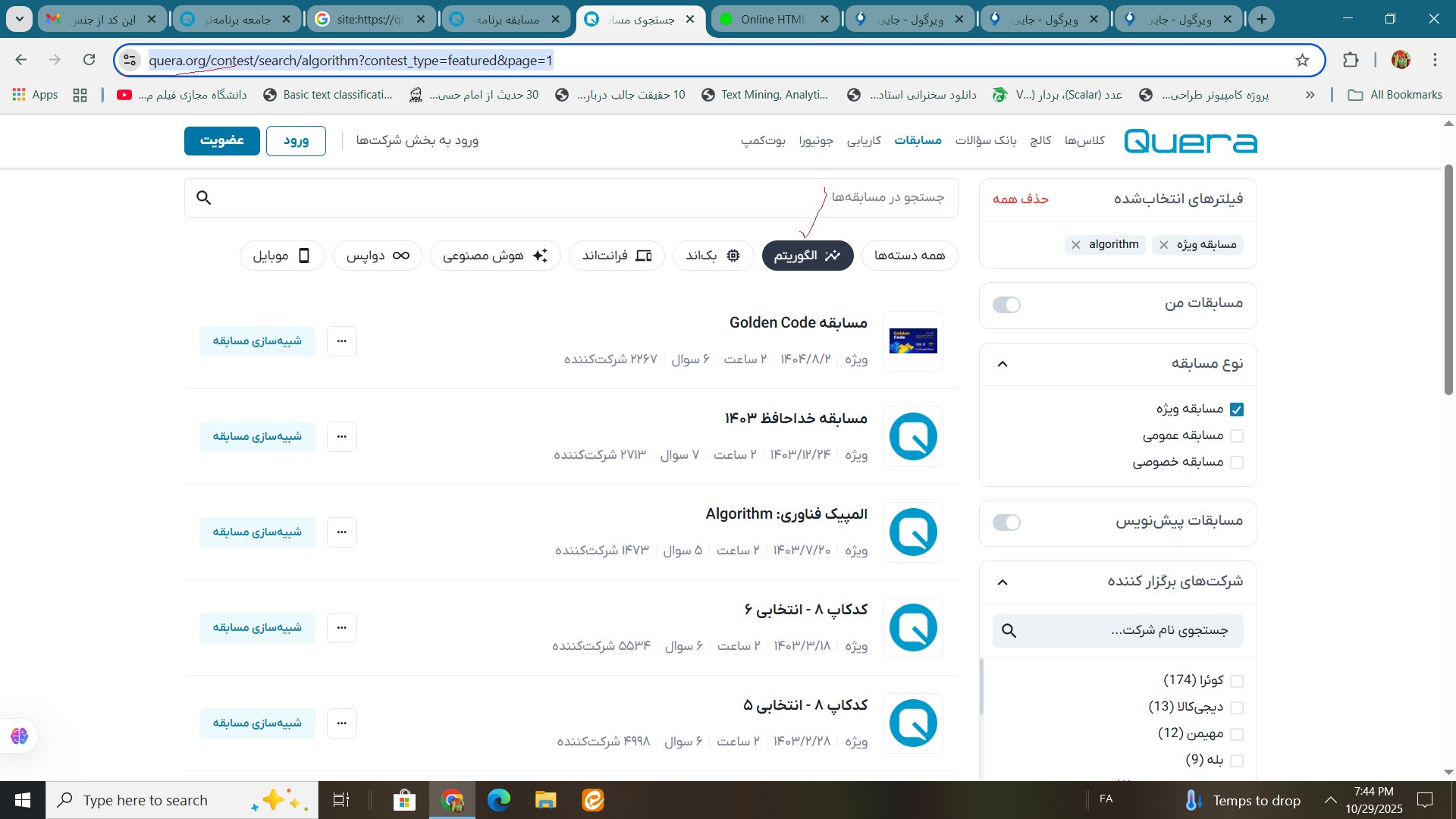Click the brain assistant icon at left edge

(19, 736)
